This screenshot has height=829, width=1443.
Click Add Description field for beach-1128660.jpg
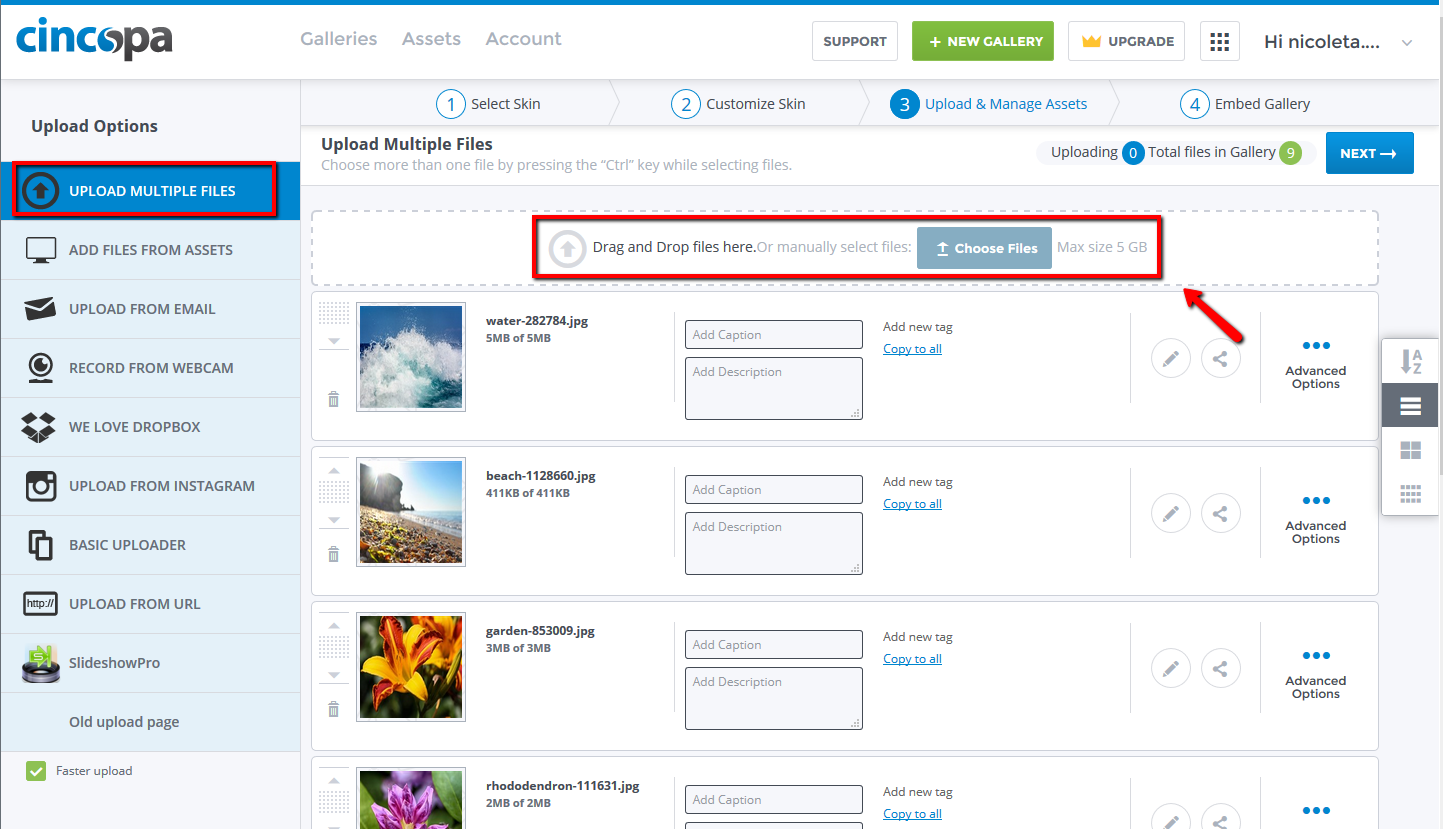[x=774, y=544]
